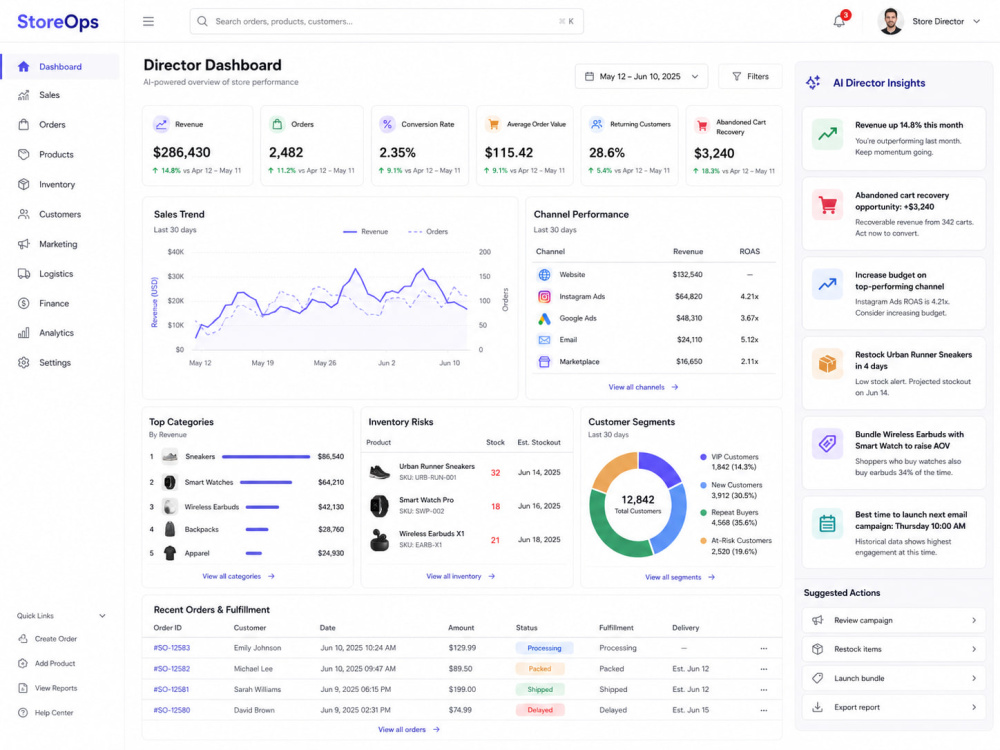This screenshot has width=1000, height=750.
Task: Open the Customers section in sidebar
Action: (60, 214)
